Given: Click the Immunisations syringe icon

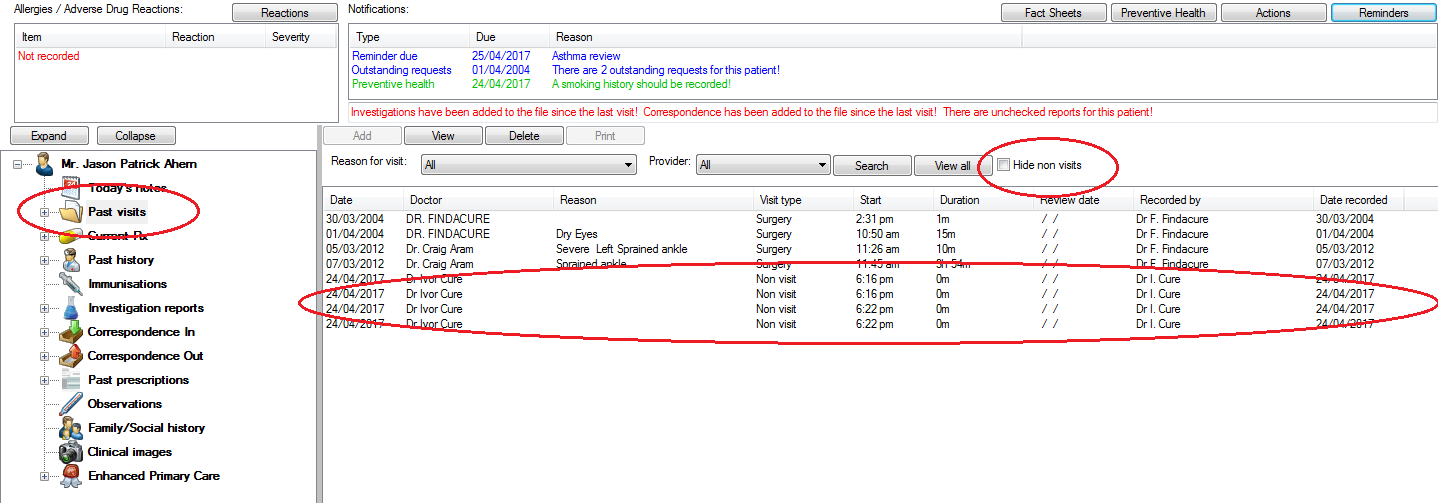Looking at the screenshot, I should (70, 284).
